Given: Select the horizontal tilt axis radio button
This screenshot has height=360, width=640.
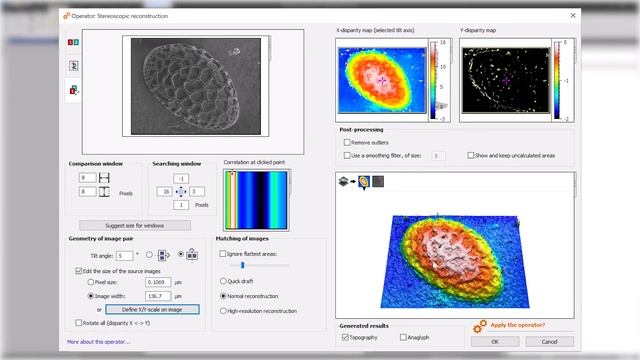Looking at the screenshot, I should 149,255.
